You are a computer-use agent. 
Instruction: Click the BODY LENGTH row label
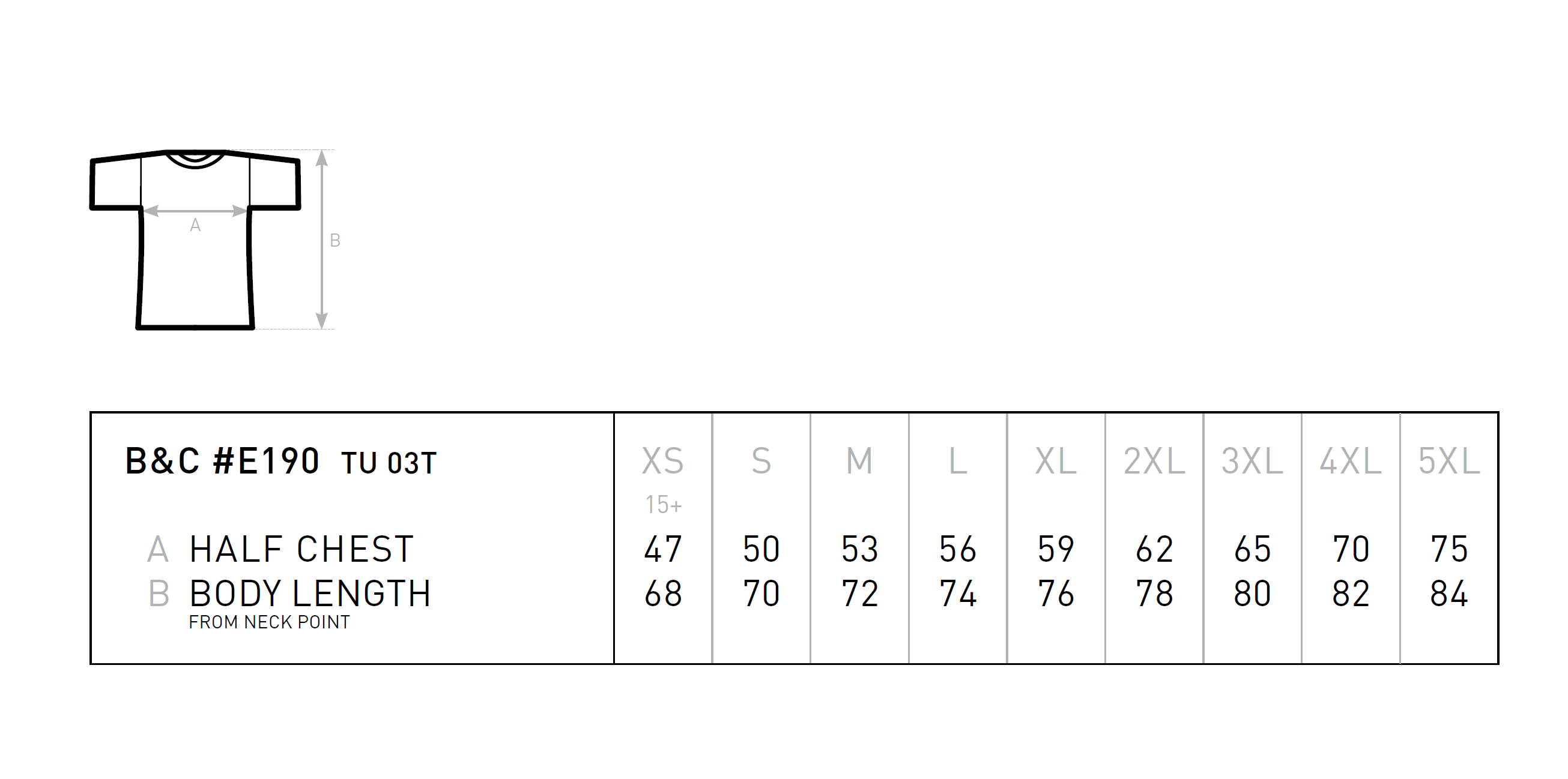[x=310, y=594]
